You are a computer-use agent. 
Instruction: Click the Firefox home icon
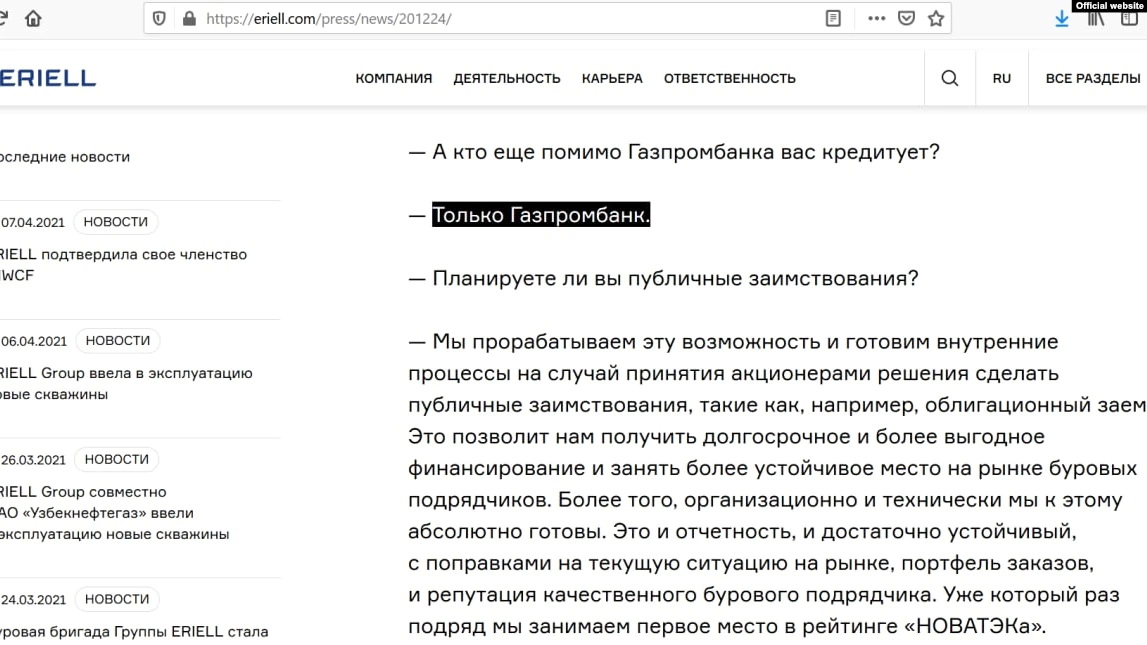point(33,19)
